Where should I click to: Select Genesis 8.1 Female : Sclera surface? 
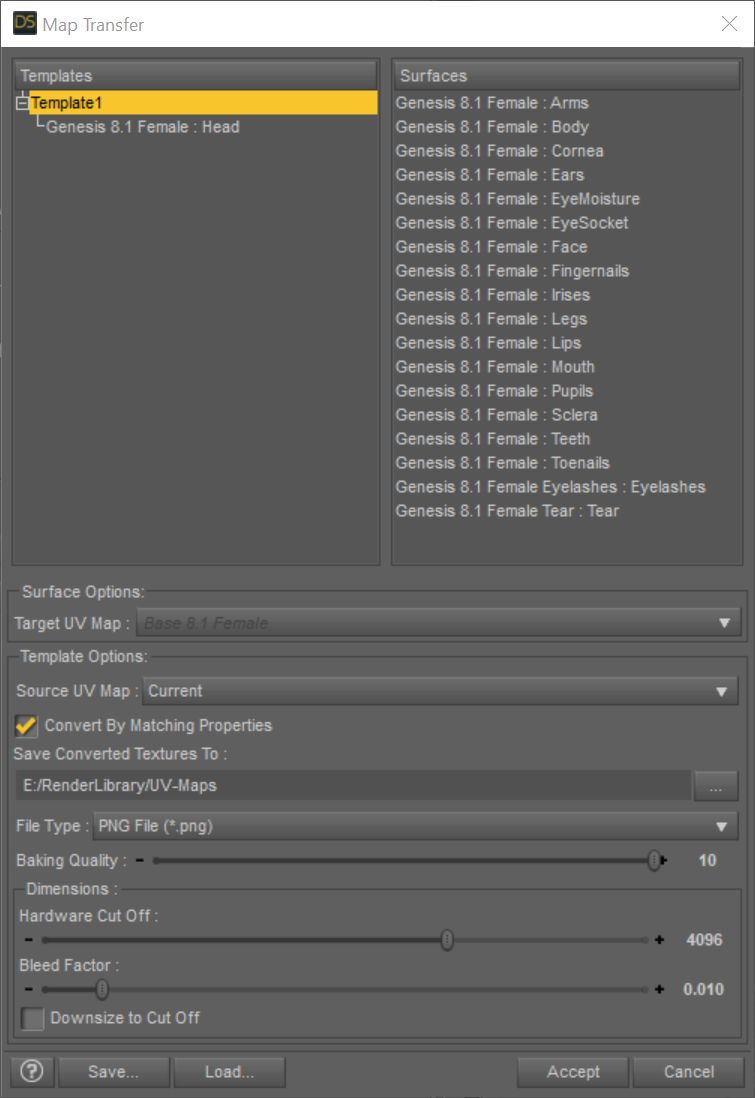pyautogui.click(x=496, y=415)
